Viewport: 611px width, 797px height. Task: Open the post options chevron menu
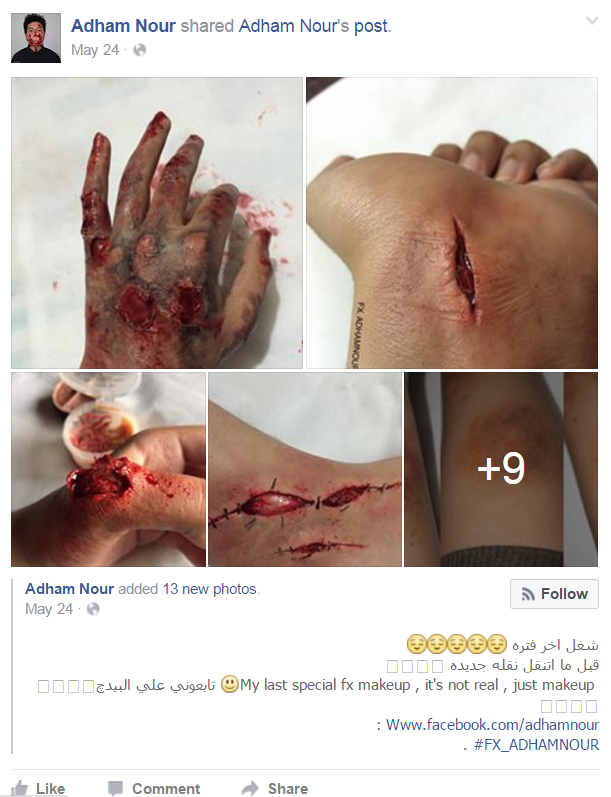pos(592,21)
